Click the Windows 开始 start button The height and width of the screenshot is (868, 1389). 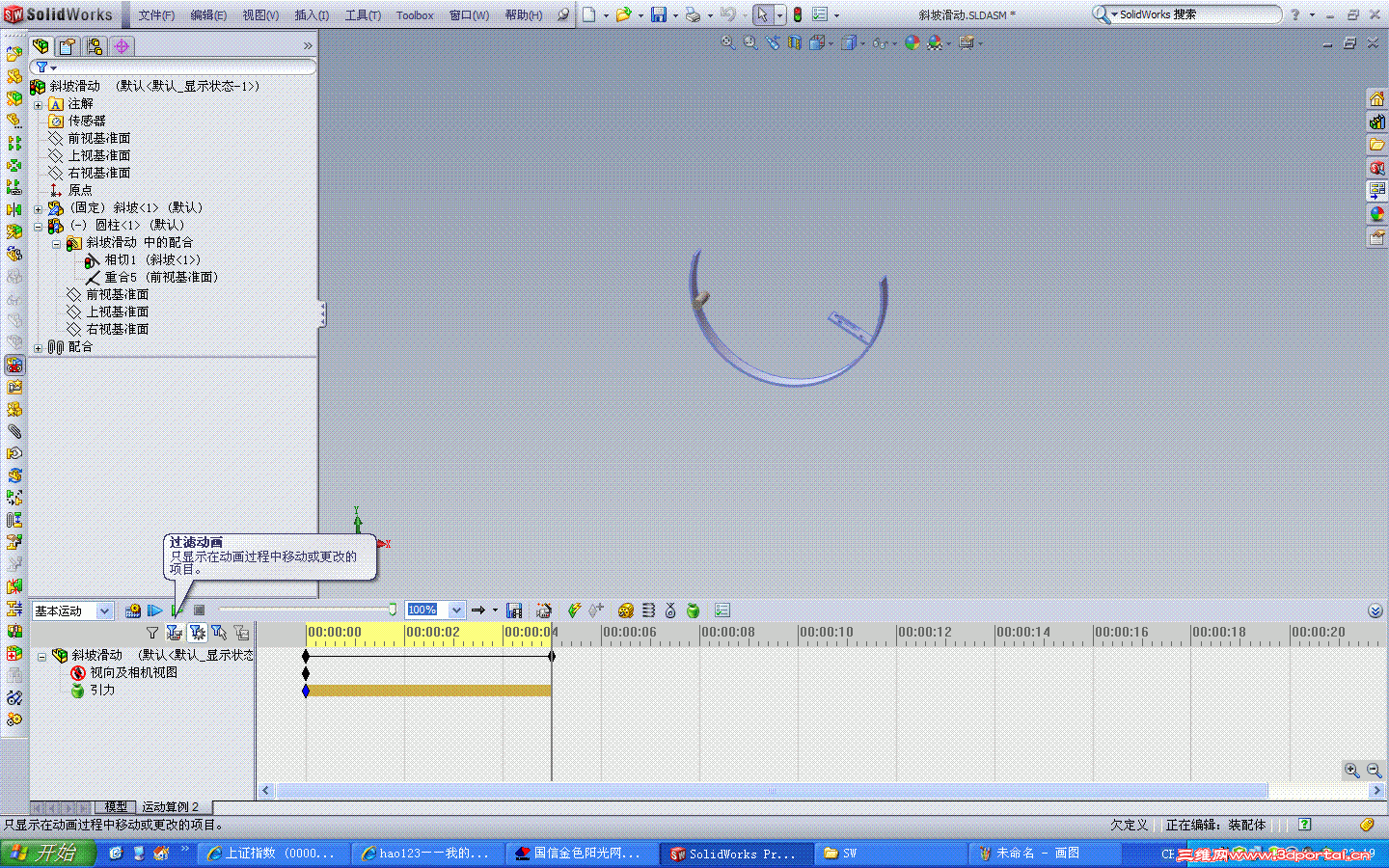point(48,854)
